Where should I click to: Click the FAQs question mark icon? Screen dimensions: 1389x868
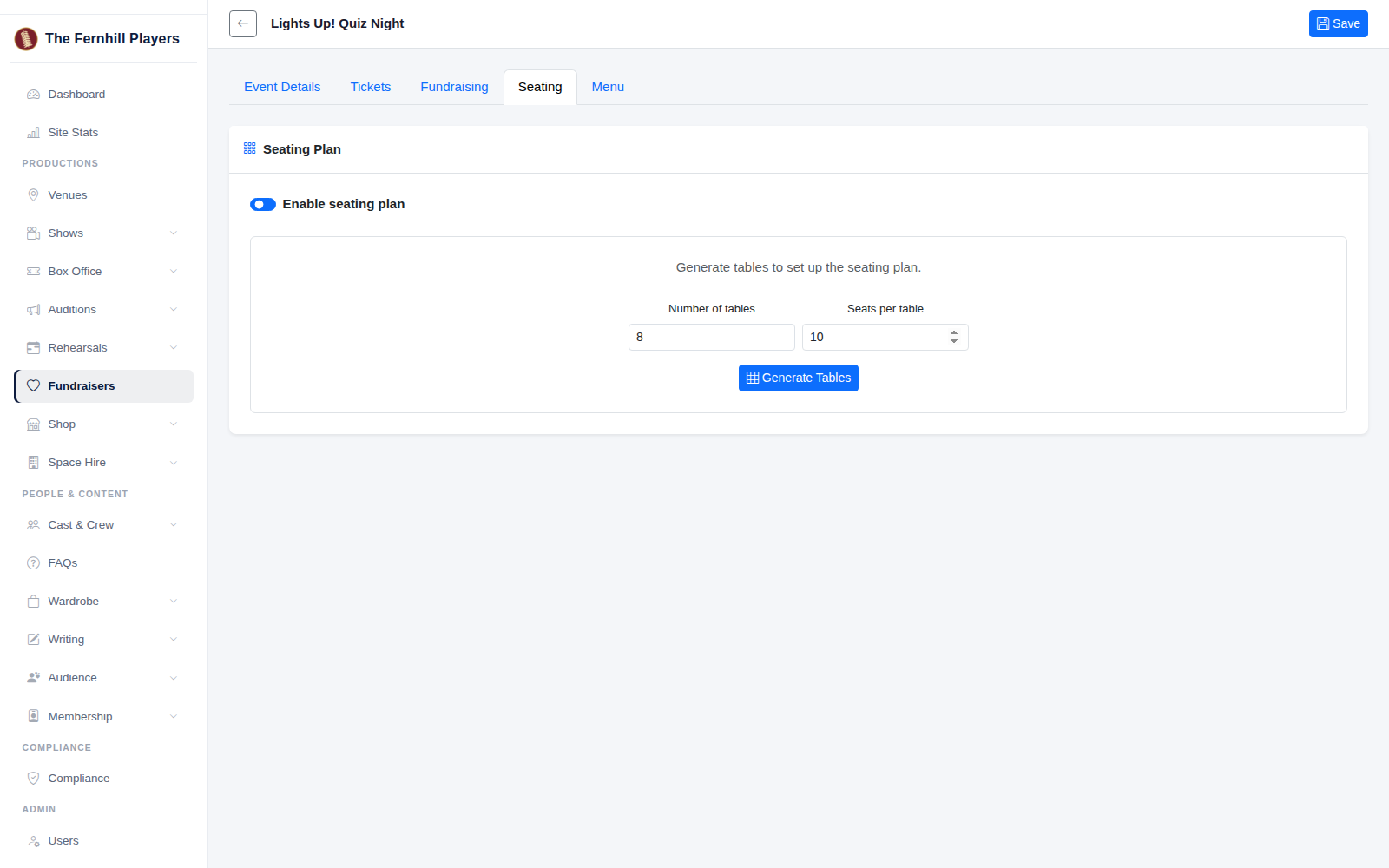tap(33, 563)
